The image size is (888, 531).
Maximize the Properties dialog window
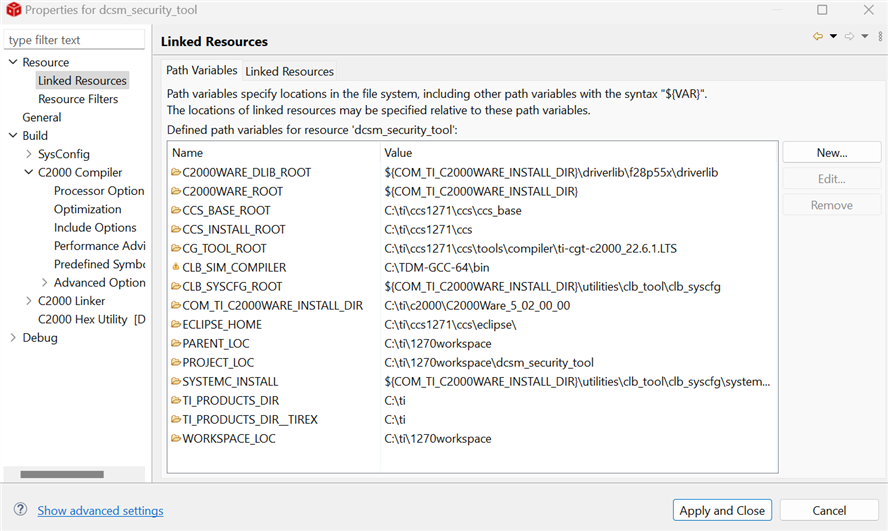(x=822, y=10)
